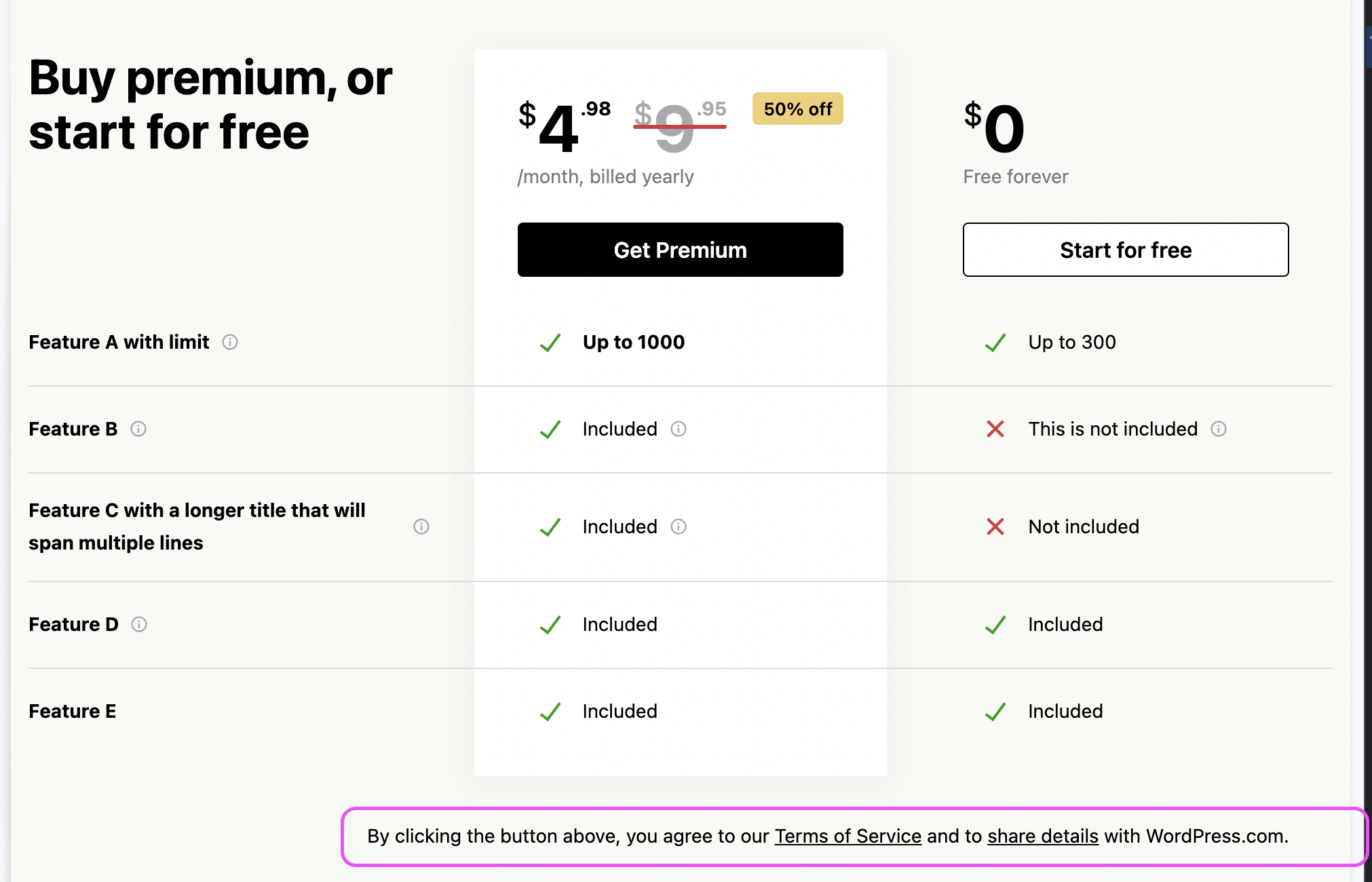Click the $4.98 premium price
The width and height of the screenshot is (1372, 882).
563,126
